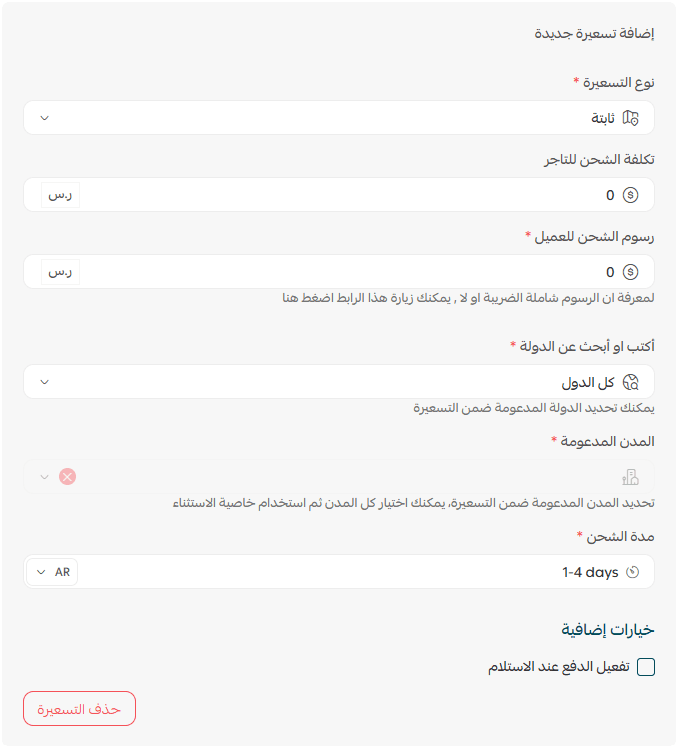The image size is (683, 747).
Task: Enable تفعيل الدفع عند الاستلام checkbox
Action: 646,667
